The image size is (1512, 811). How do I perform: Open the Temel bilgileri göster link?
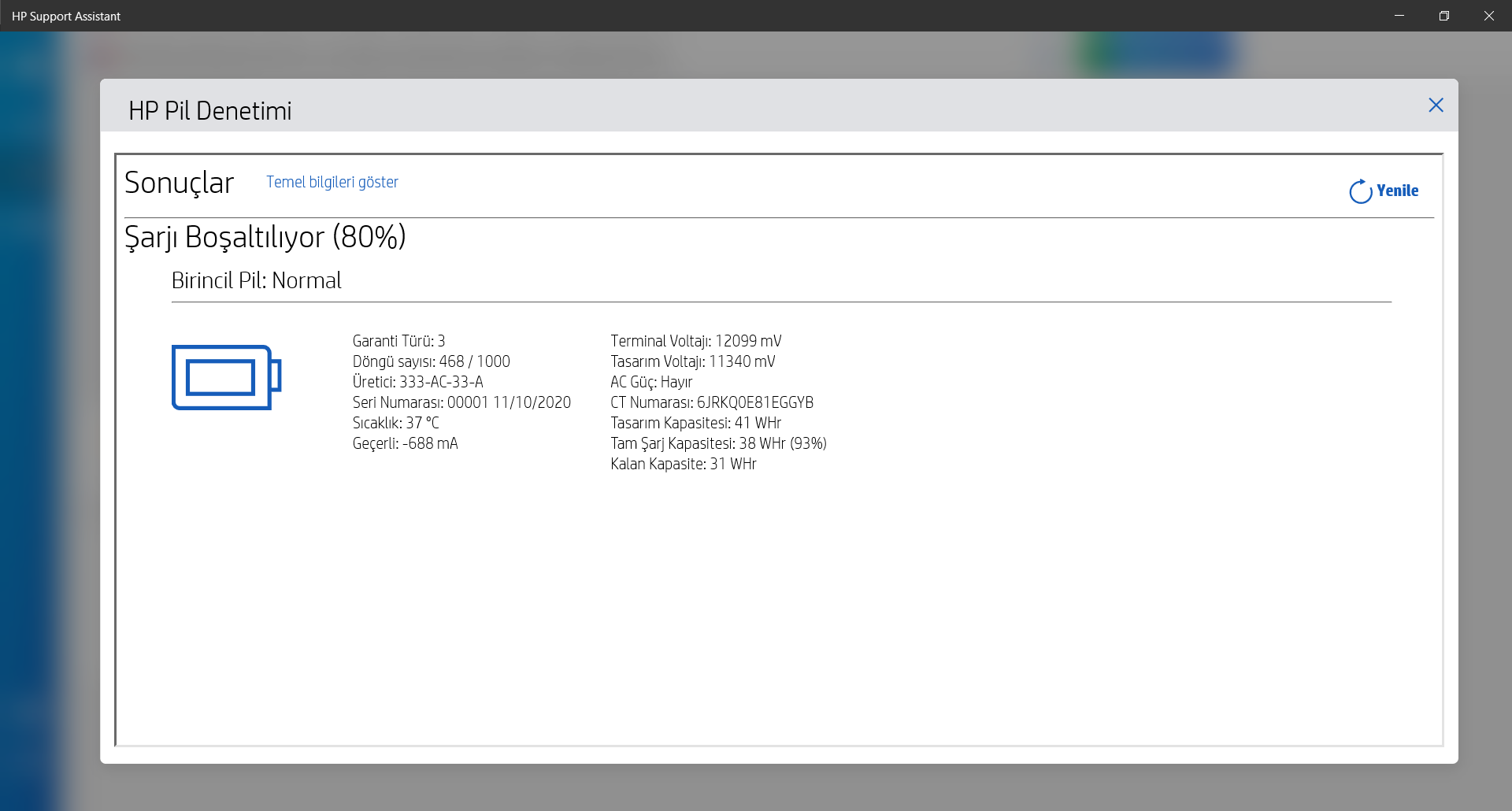pyautogui.click(x=332, y=182)
